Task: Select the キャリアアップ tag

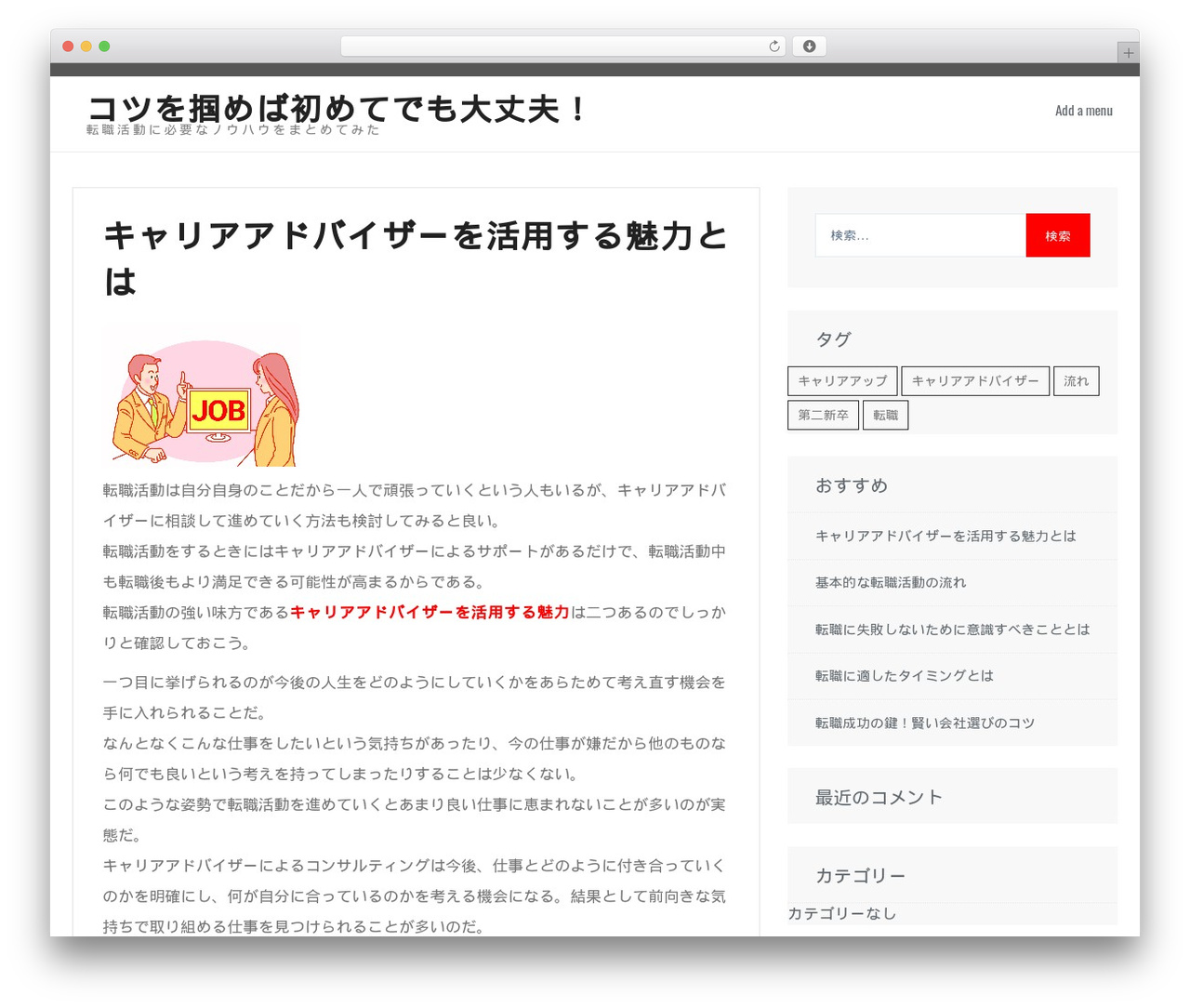Action: 842,381
